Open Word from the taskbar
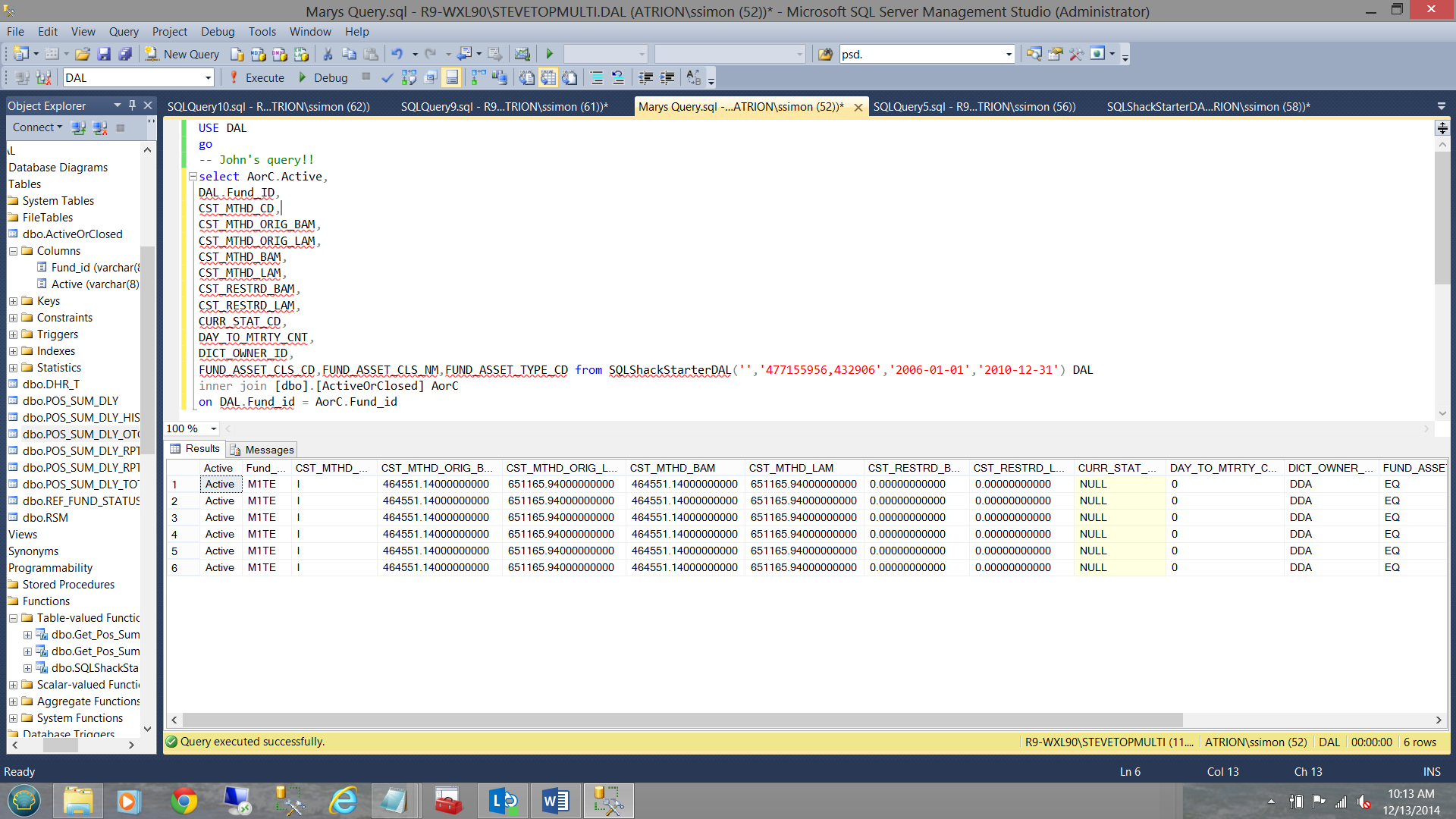Viewport: 1456px width, 819px height. pos(555,801)
